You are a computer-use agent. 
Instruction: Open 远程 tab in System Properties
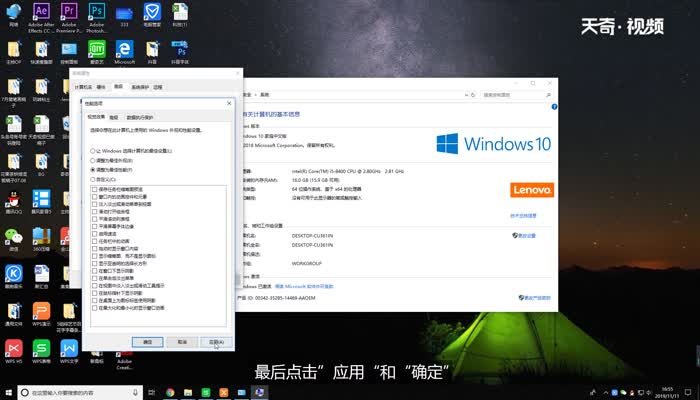click(x=158, y=87)
